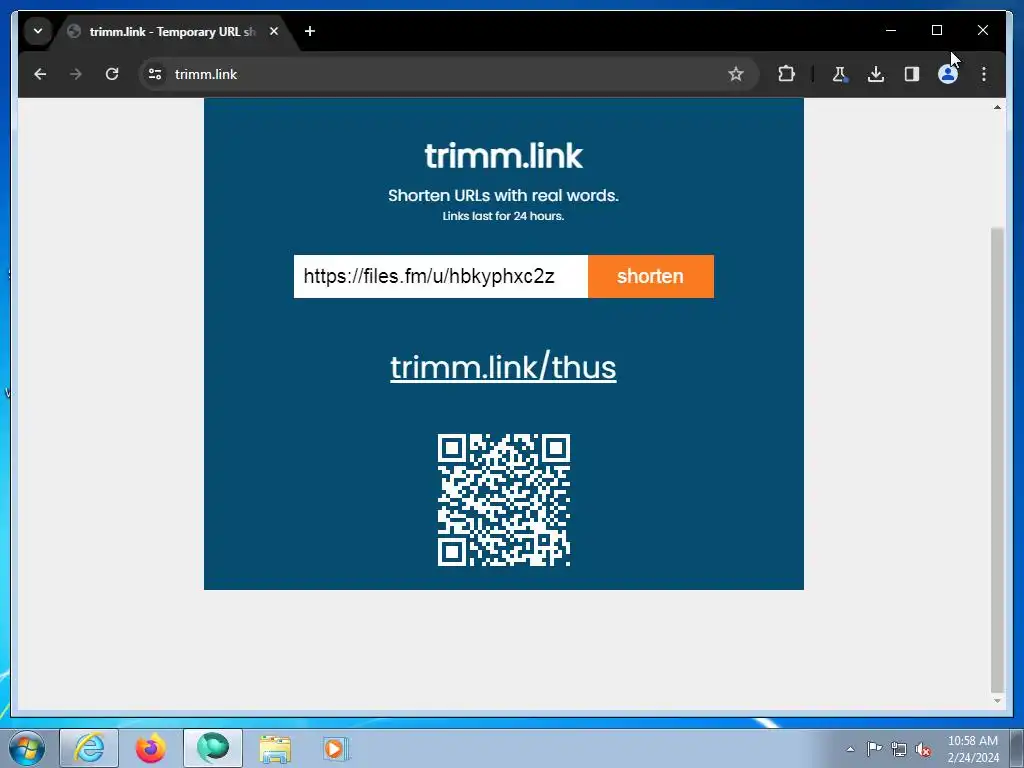
Task: Open Chrome Labs flask icon
Action: 840,74
